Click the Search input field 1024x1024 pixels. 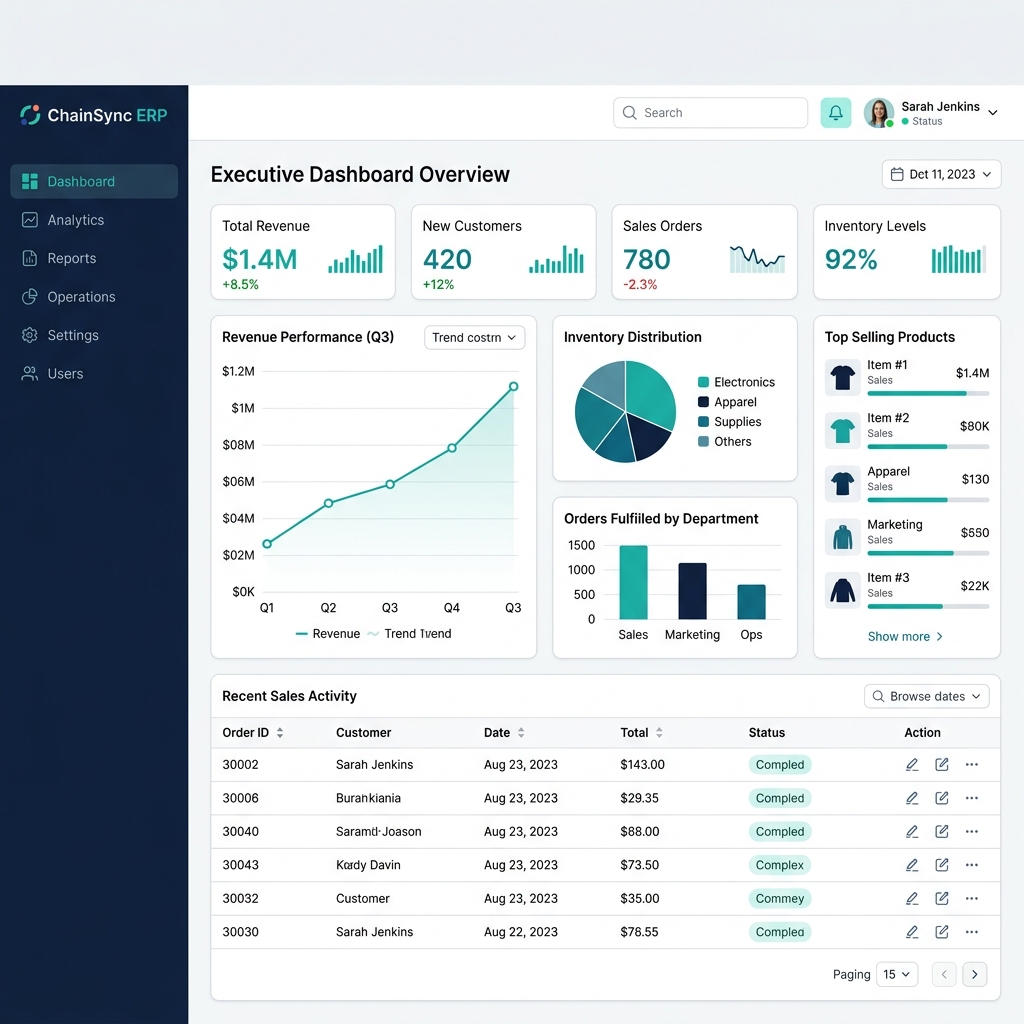coord(710,113)
